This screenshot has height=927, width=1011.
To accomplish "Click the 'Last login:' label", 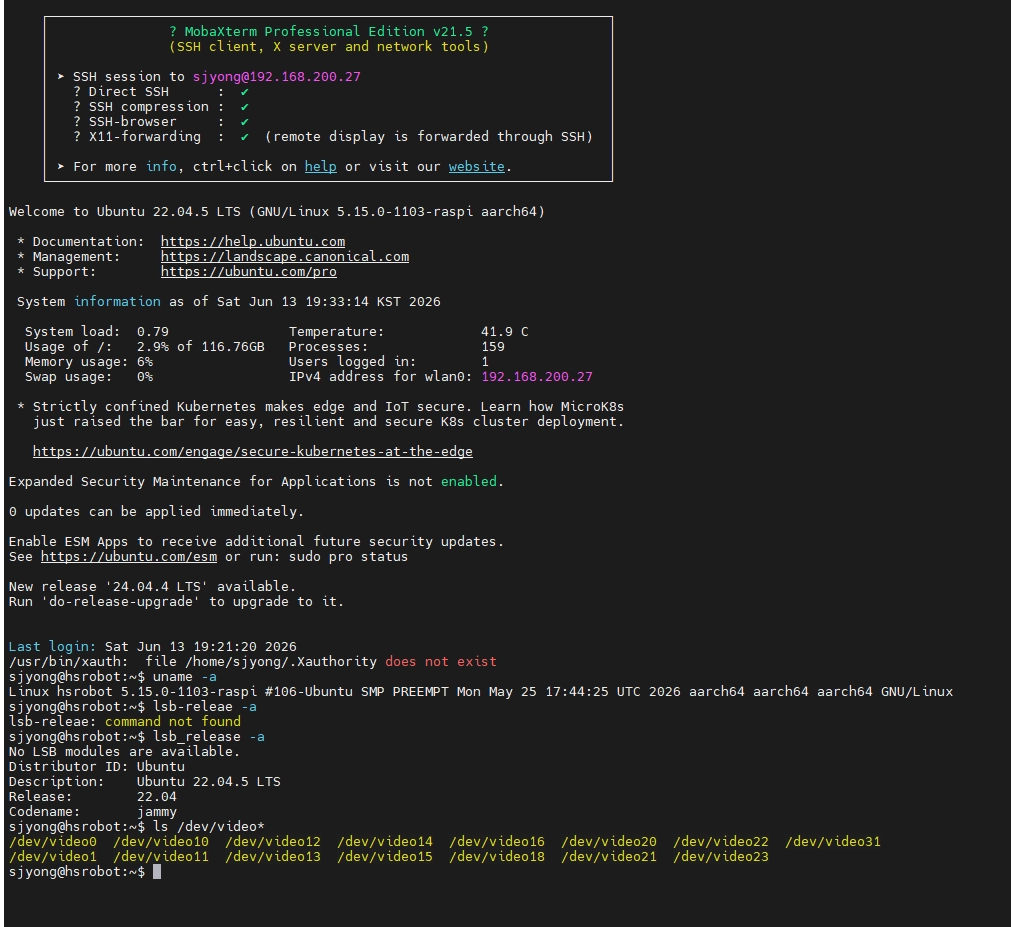I will pyautogui.click(x=52, y=646).
